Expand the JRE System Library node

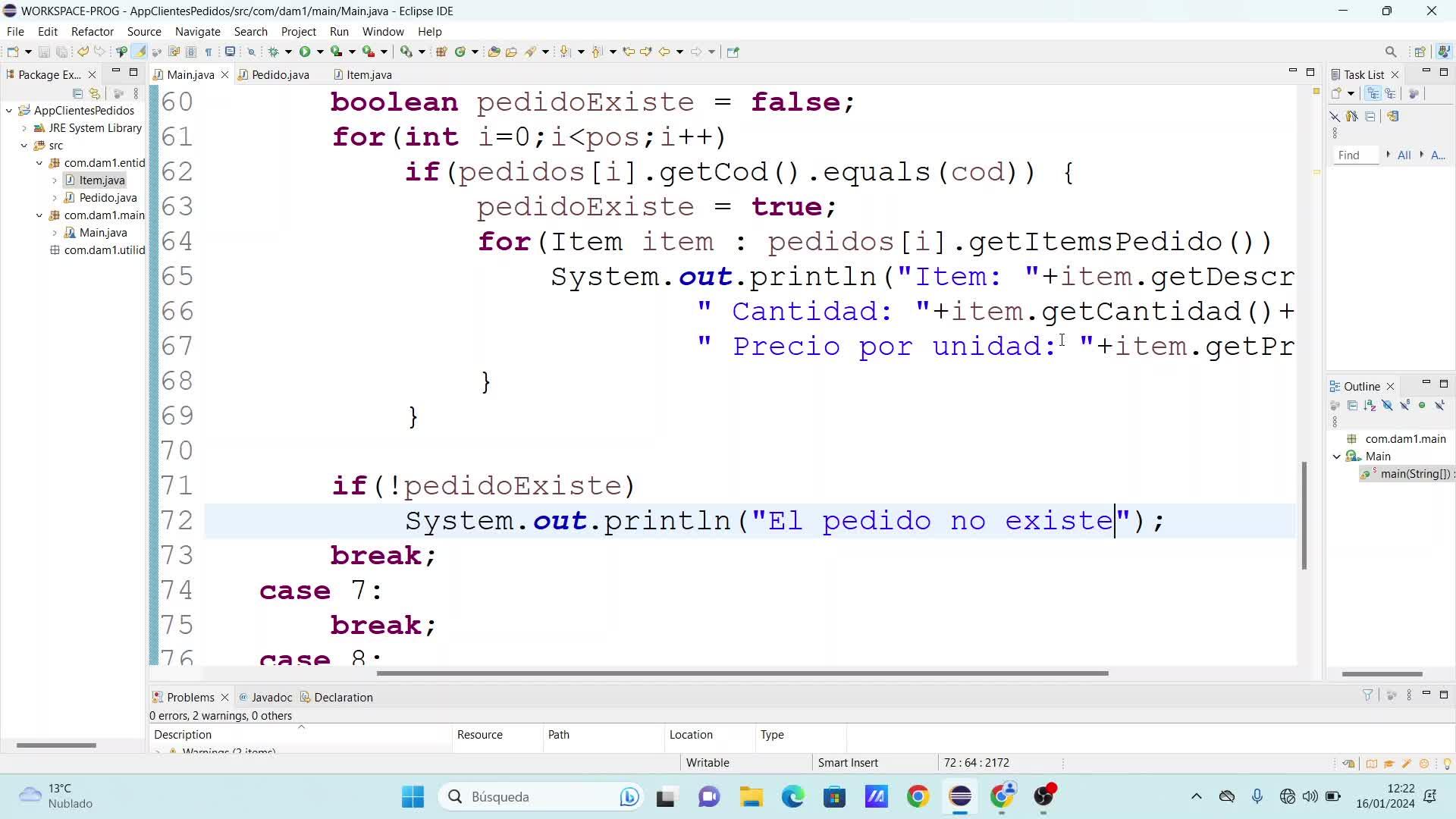point(24,128)
